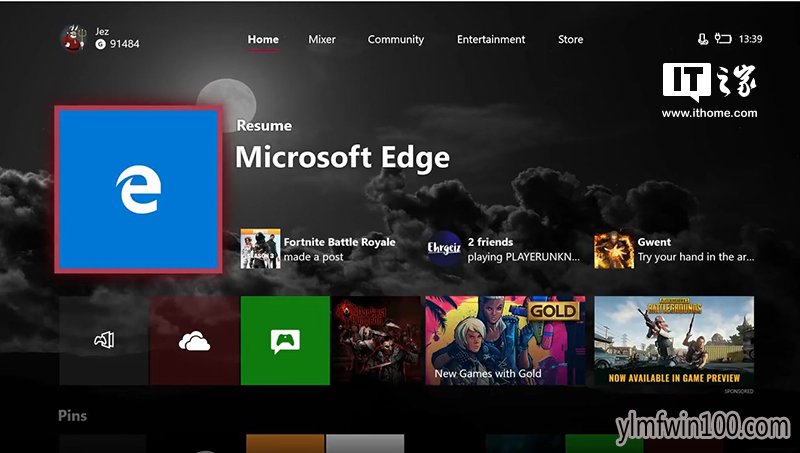This screenshot has width=800, height=453.
Task: Click the Microsoft Edge title text
Action: pos(342,158)
